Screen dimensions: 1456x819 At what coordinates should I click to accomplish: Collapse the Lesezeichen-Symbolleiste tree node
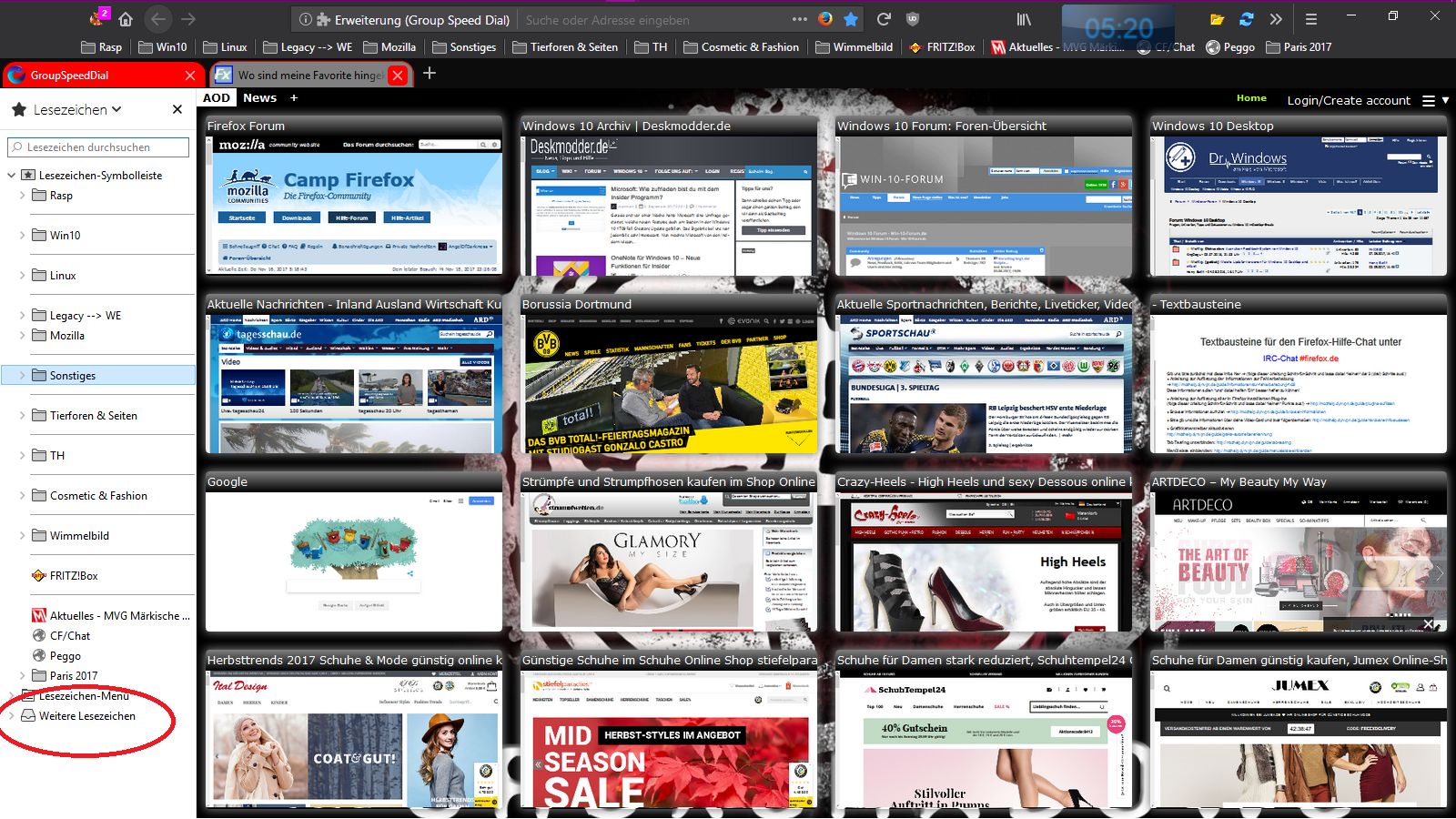tap(12, 175)
